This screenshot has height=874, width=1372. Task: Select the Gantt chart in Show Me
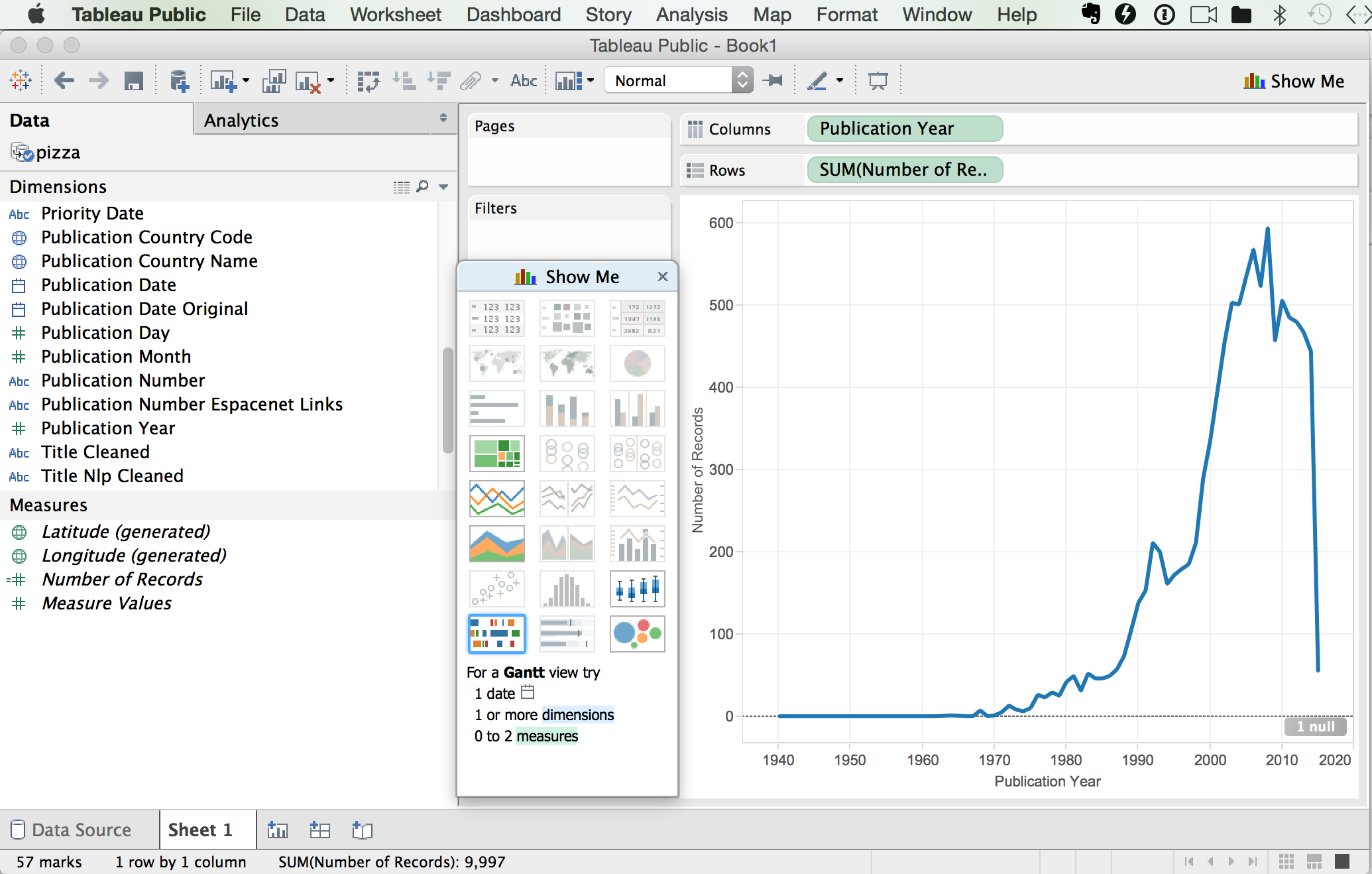(497, 634)
